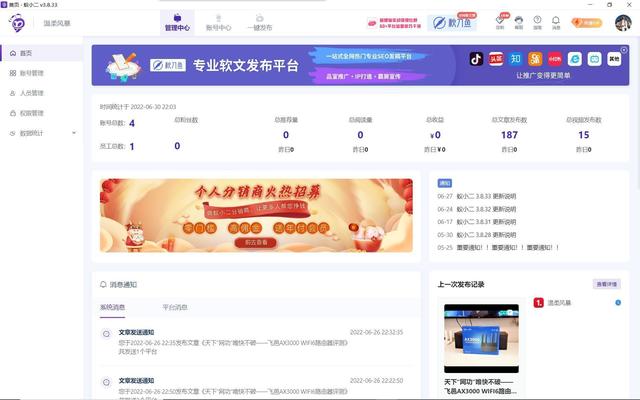640x400 pixels.
Task: Switch to the 平台消息 tab
Action: coord(175,307)
